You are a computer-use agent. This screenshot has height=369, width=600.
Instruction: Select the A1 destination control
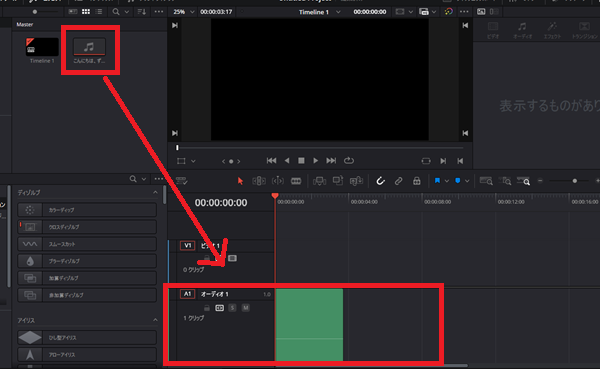(188, 294)
